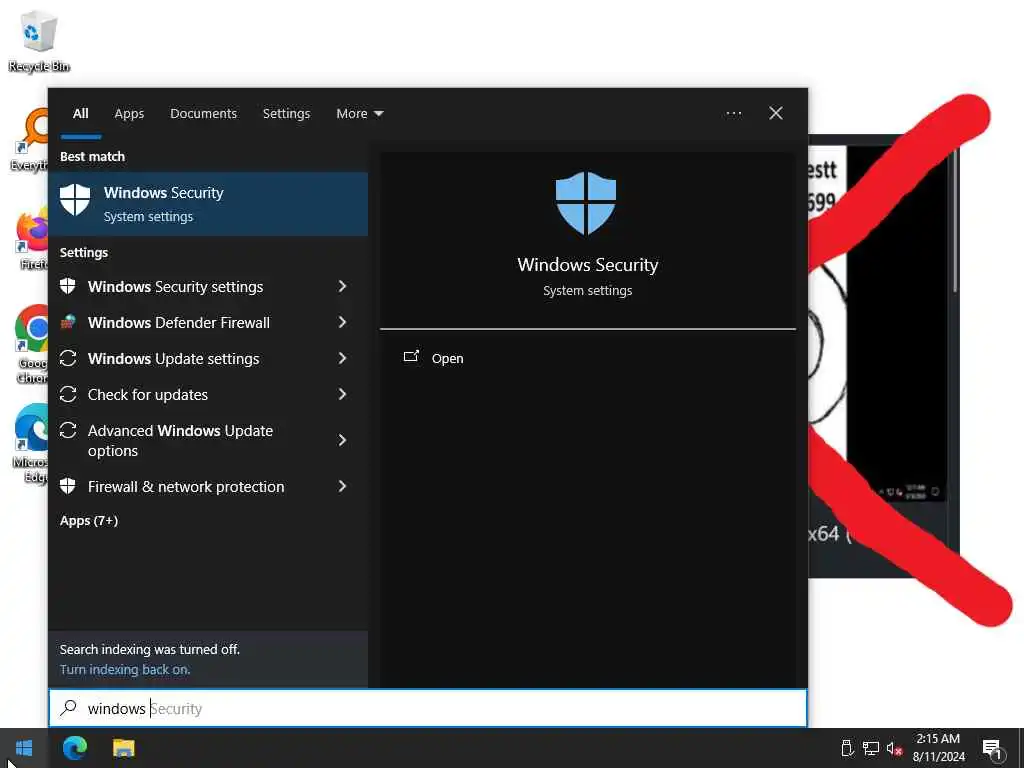Open the notification center icon
Image resolution: width=1024 pixels, height=768 pixels.
coord(993,748)
